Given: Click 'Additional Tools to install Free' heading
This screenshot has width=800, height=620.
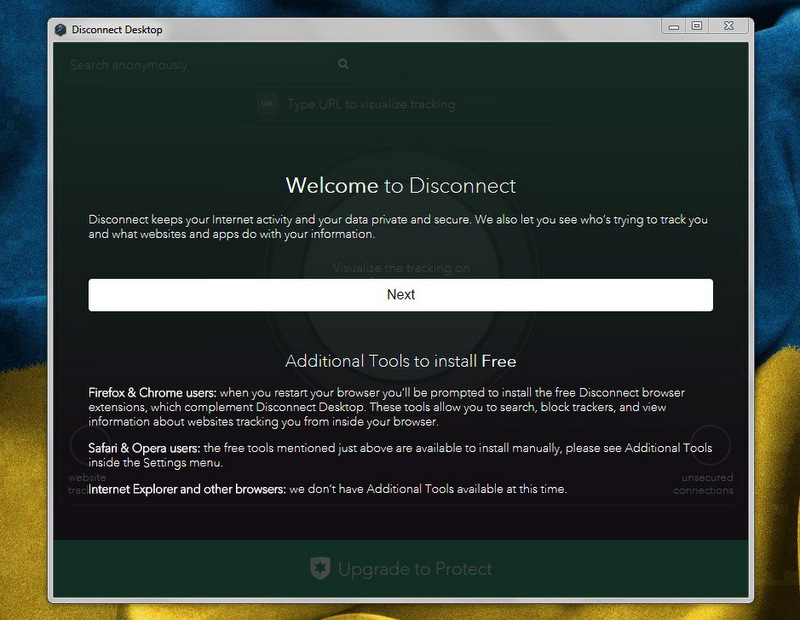Looking at the screenshot, I should tap(401, 361).
